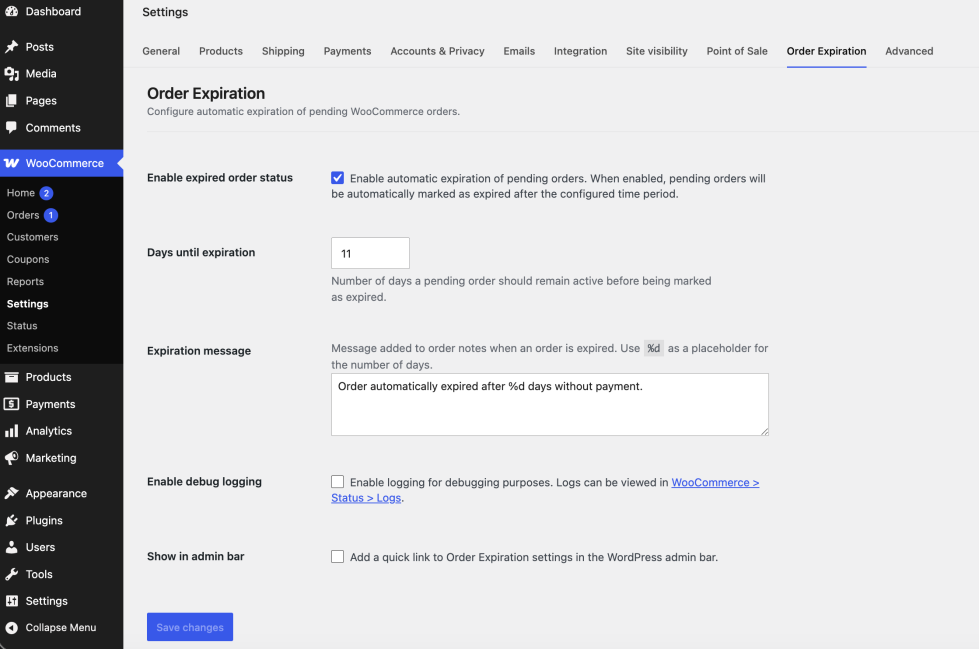979x649 pixels.
Task: Click inside the Expiration message textarea
Action: (x=549, y=405)
